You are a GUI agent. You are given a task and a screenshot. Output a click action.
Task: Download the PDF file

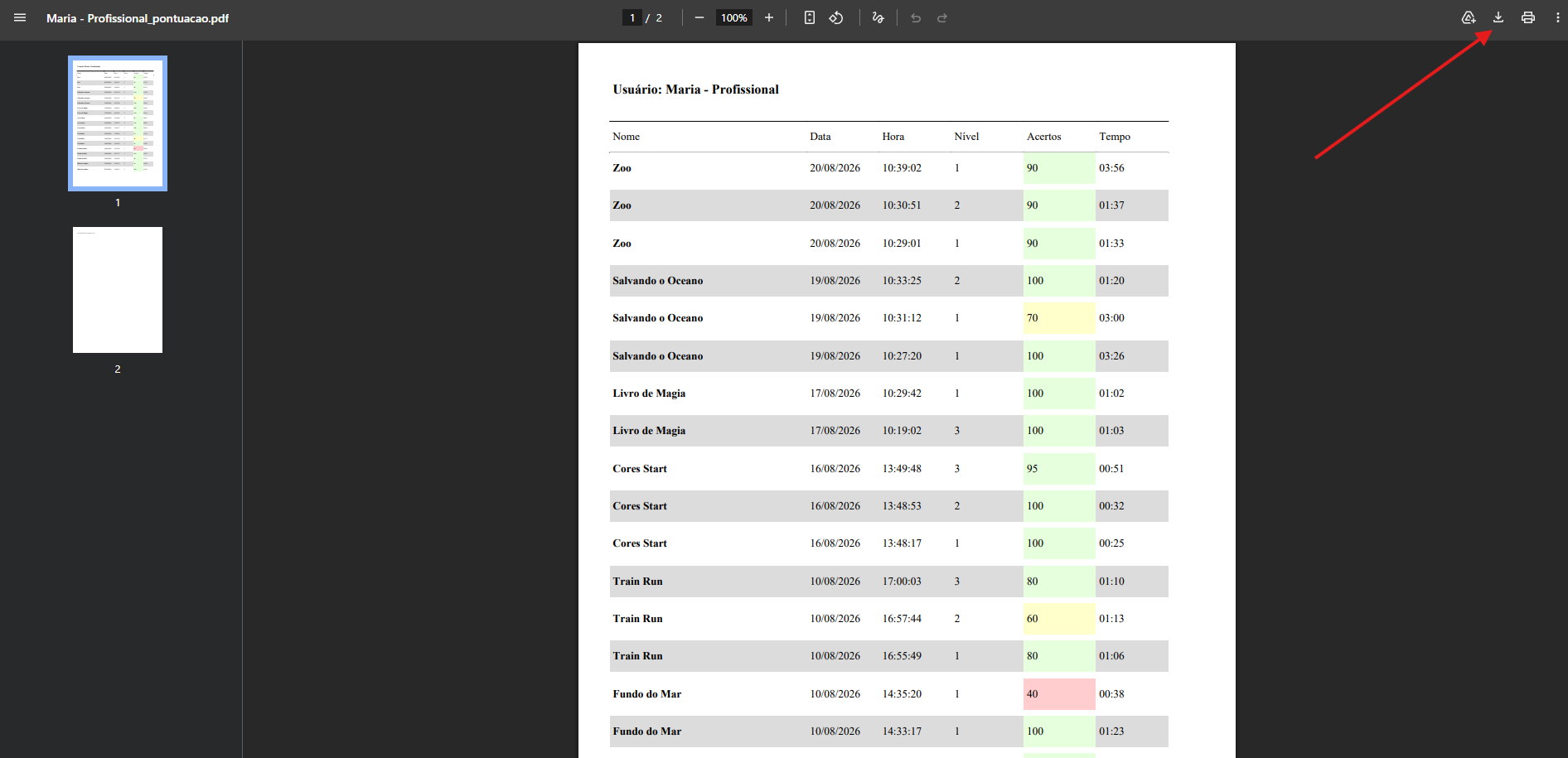(1498, 17)
